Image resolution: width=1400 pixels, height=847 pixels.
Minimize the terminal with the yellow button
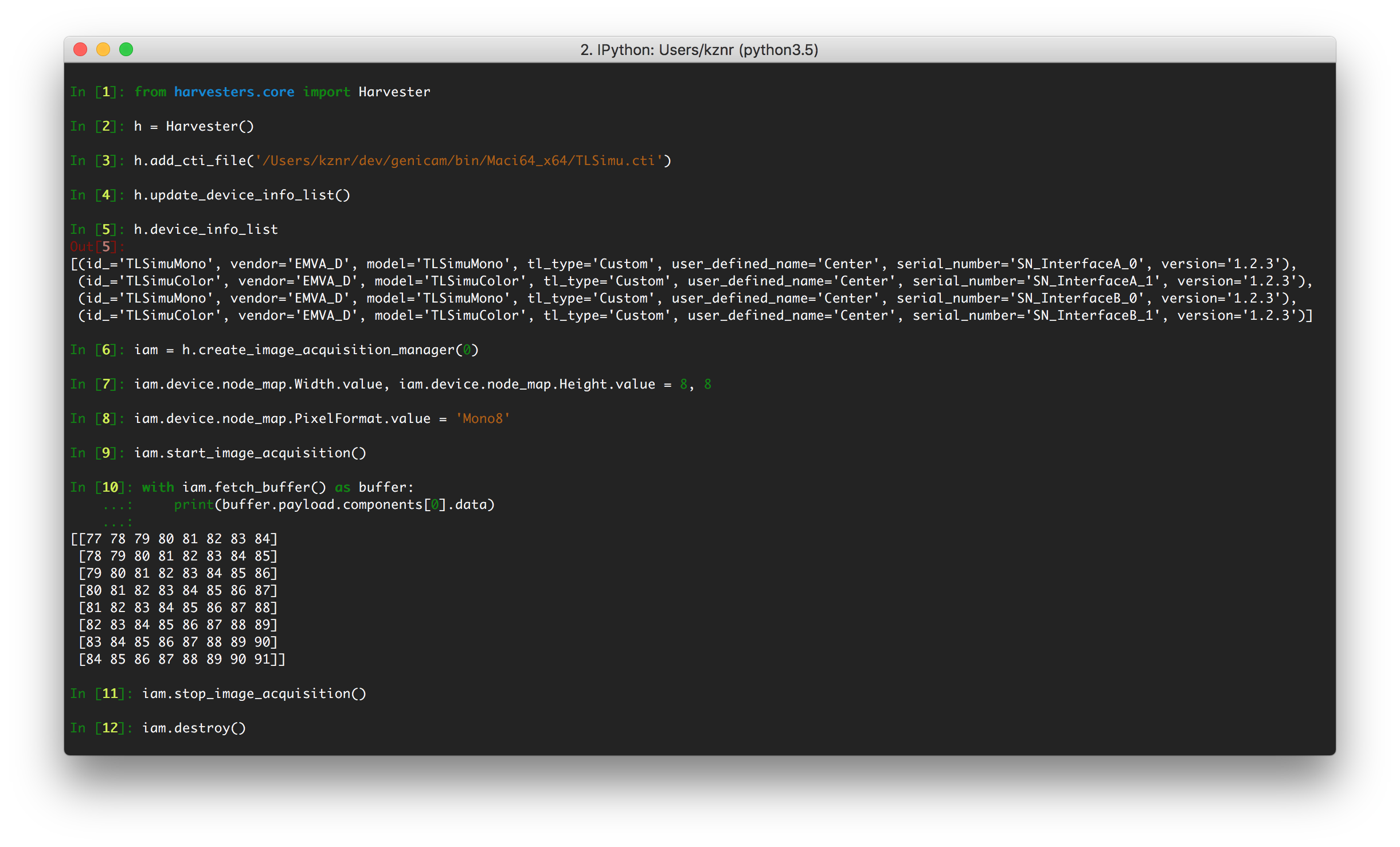click(x=103, y=50)
